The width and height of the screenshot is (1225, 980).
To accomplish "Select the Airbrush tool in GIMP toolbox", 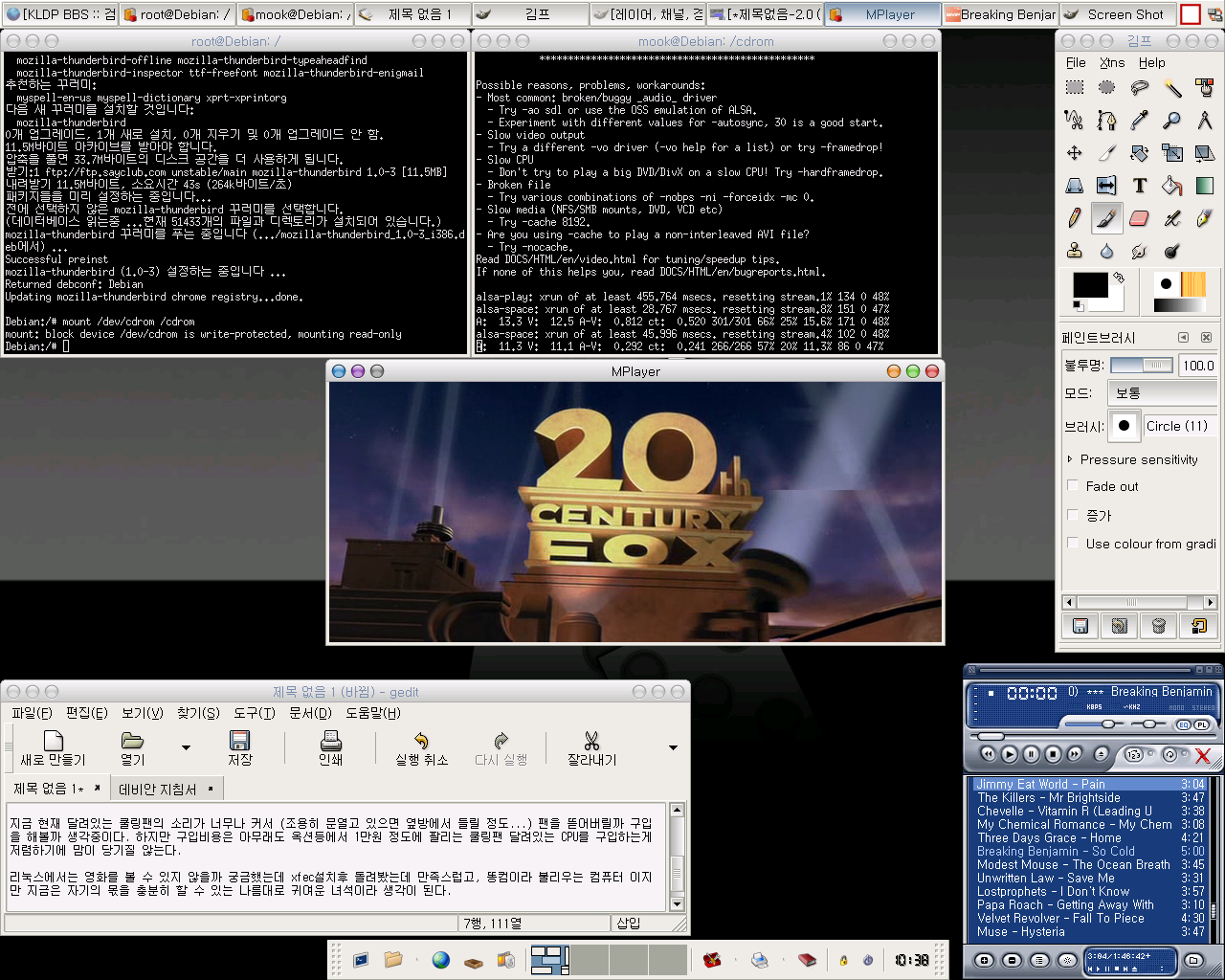I will point(1171,218).
